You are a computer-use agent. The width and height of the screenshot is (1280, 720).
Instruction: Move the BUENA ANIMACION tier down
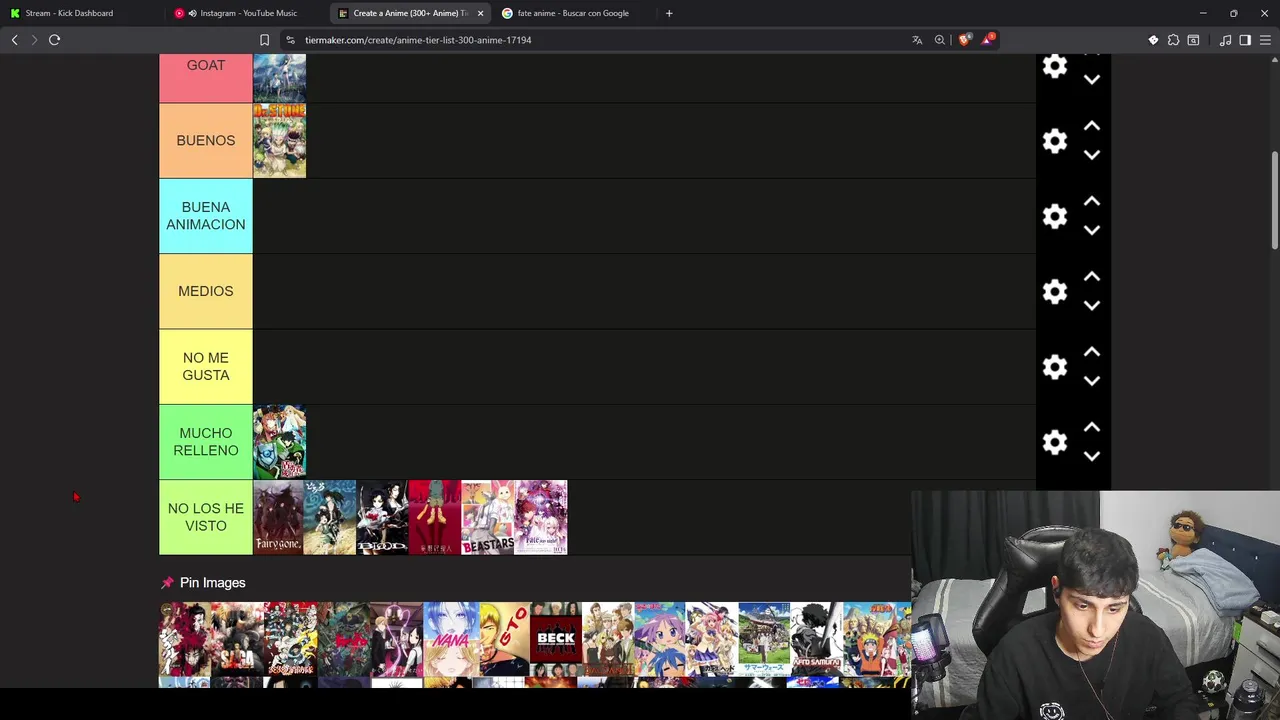(1092, 230)
